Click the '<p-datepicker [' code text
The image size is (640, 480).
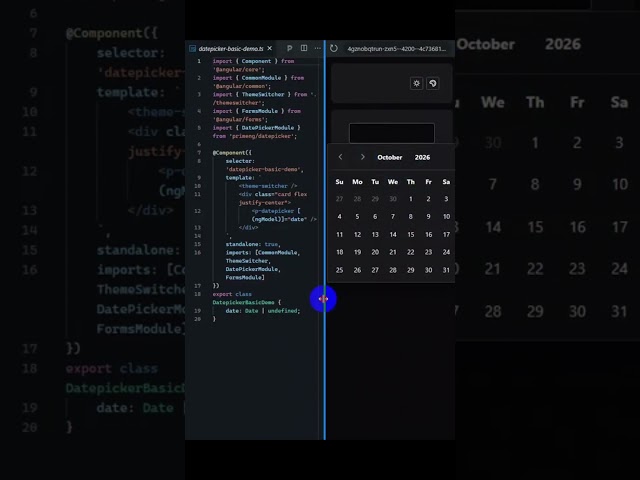coord(276,211)
